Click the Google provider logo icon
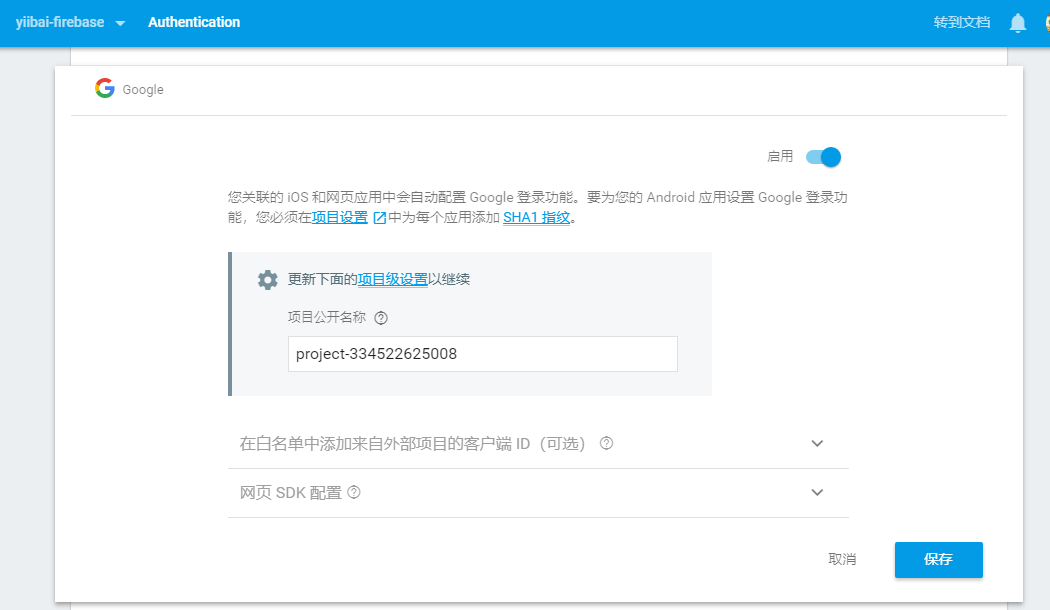The width and height of the screenshot is (1050, 610). pyautogui.click(x=105, y=88)
